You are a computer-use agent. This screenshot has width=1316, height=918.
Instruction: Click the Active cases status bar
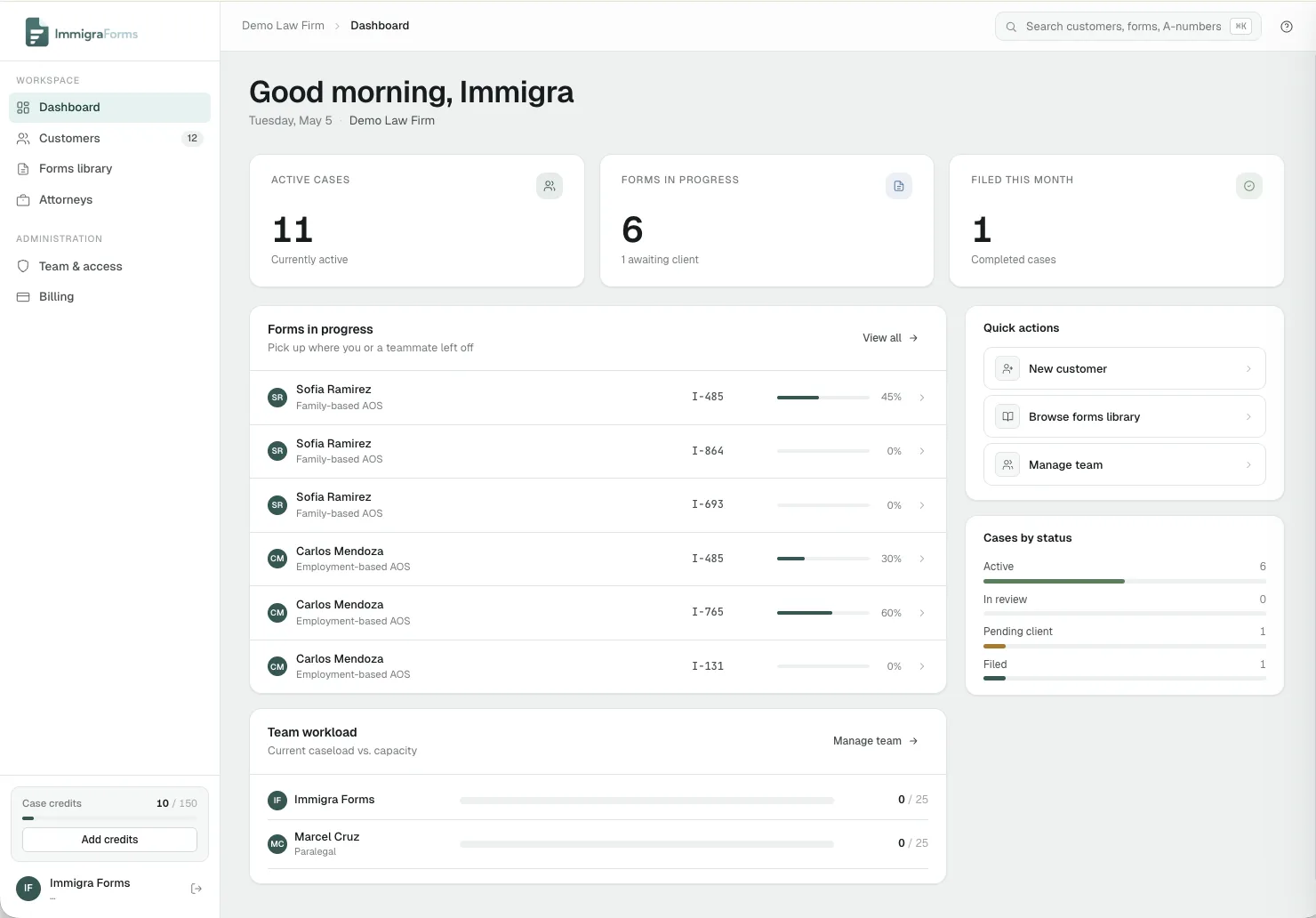click(1124, 582)
